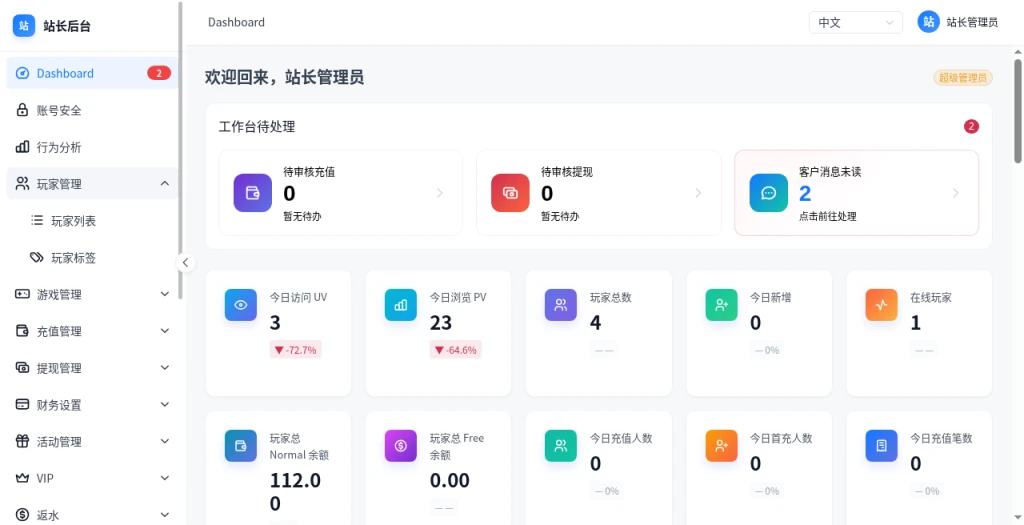Screen dimensions: 1024x525
Task: Expand the 活动管理 menu chevron
Action: click(165, 441)
